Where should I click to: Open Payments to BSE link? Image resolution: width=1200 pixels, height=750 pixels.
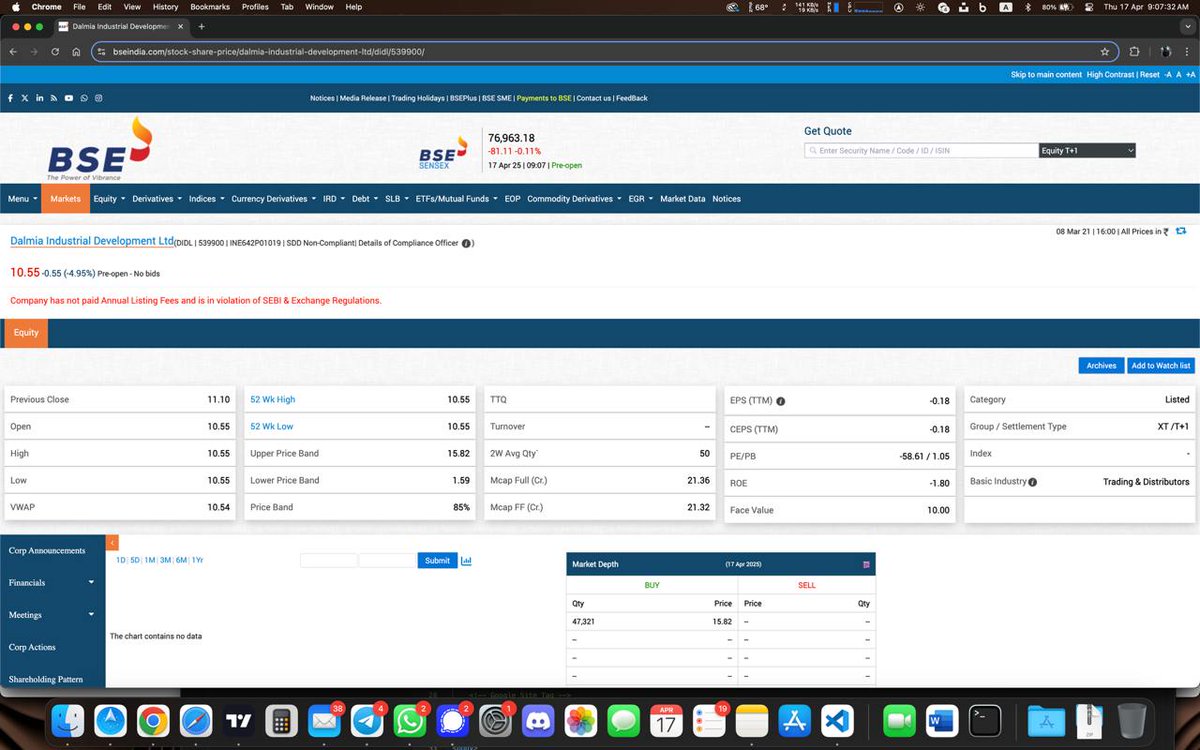[544, 98]
